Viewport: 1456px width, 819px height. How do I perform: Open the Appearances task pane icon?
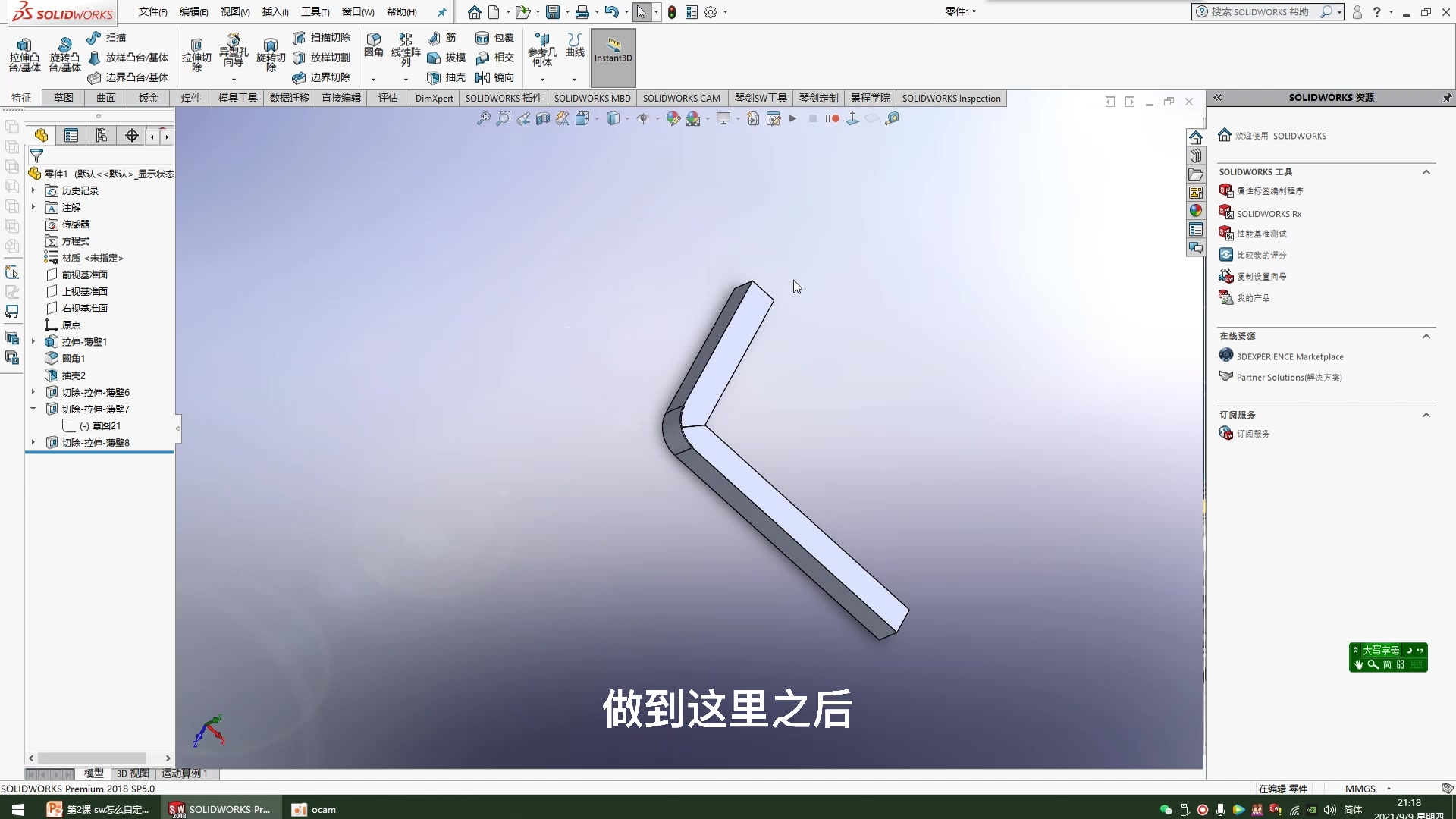pyautogui.click(x=1196, y=211)
